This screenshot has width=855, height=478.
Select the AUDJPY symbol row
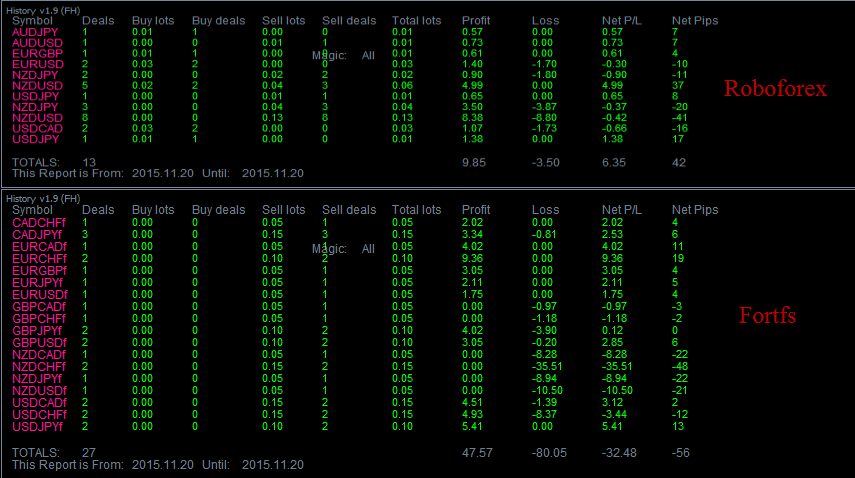point(35,32)
